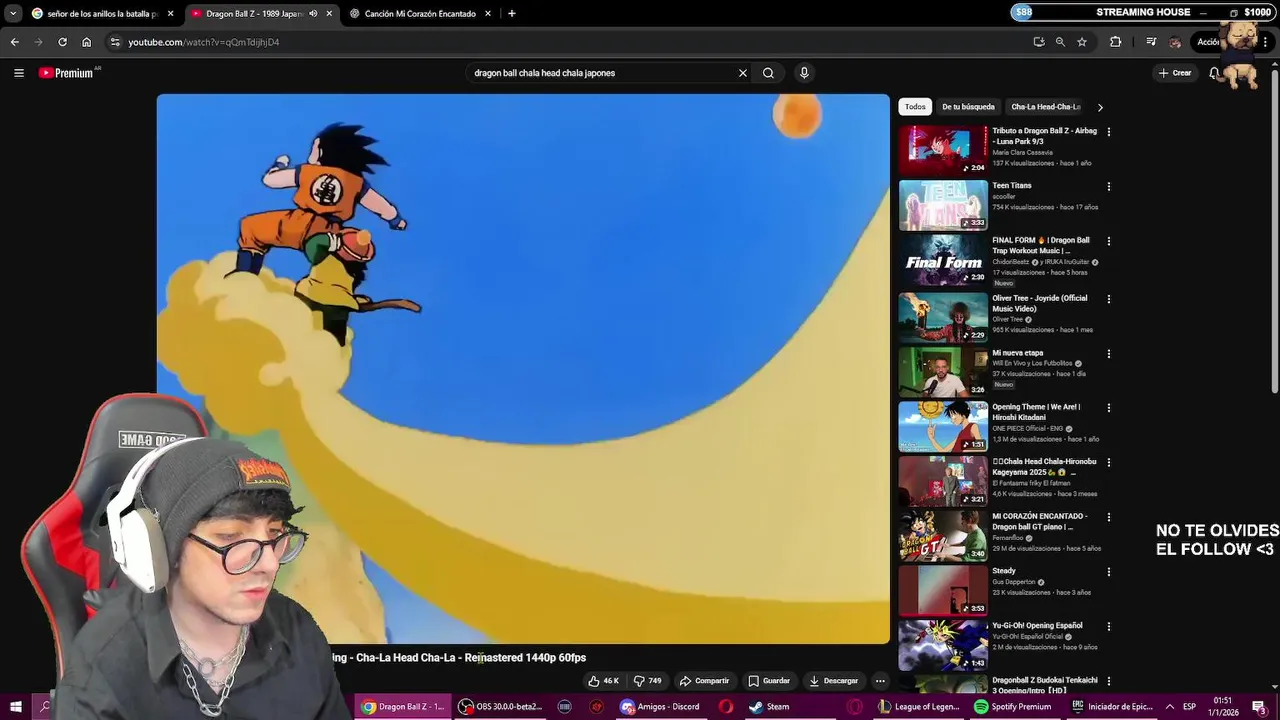
Task: Switch to señor de los anillos tab
Action: click(x=104, y=14)
